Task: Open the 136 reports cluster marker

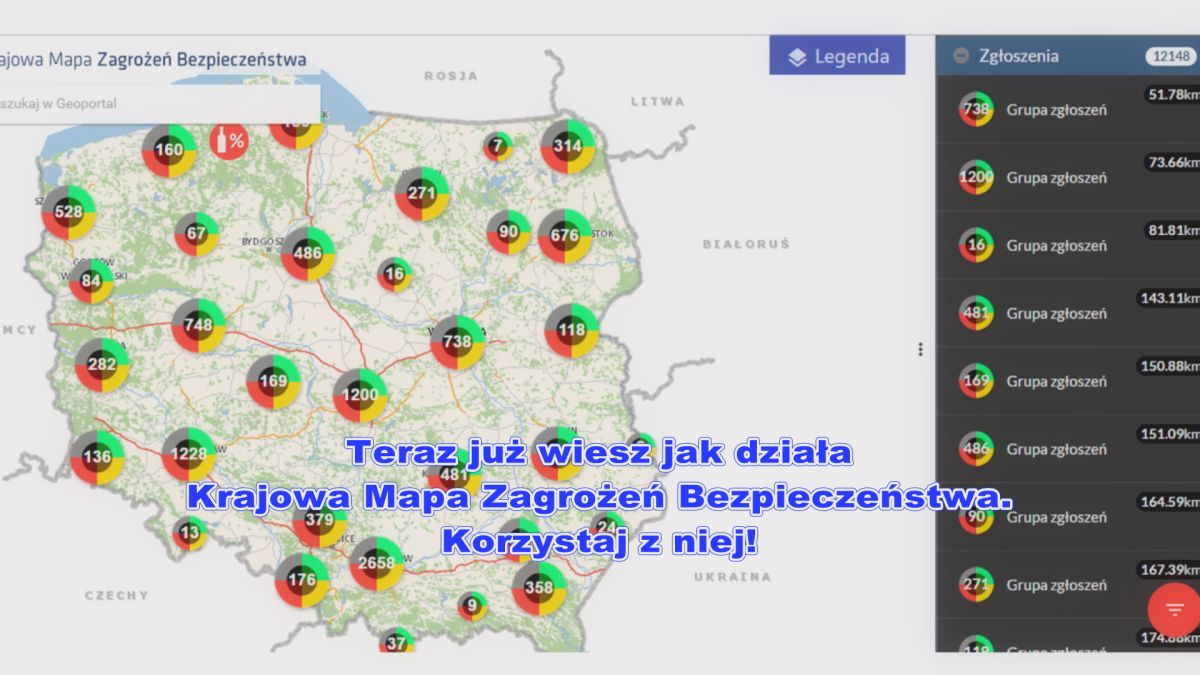Action: click(x=97, y=458)
